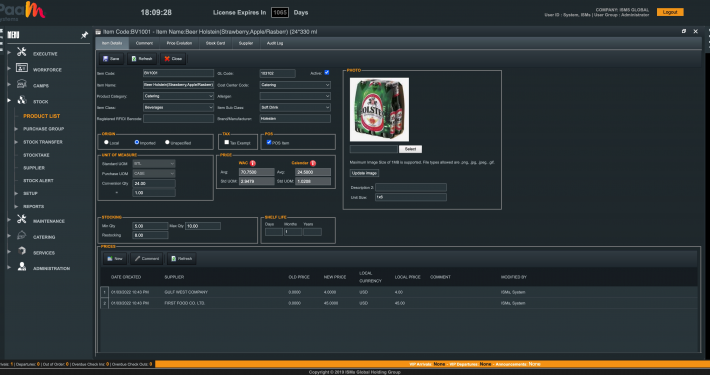Check the Tax Exempt box
710x375 pixels.
coord(226,142)
